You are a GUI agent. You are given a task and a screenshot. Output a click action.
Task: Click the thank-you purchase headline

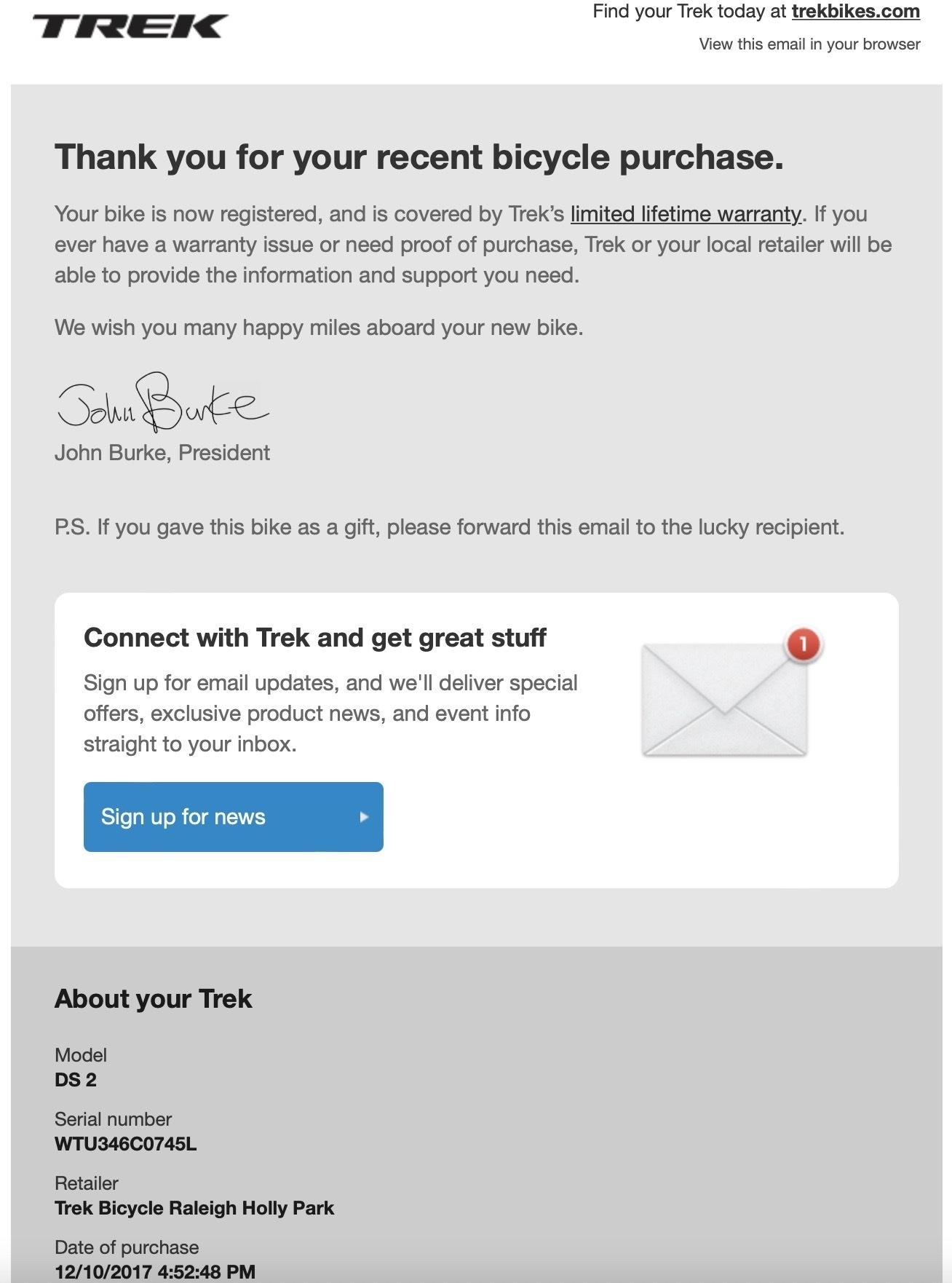click(x=419, y=157)
